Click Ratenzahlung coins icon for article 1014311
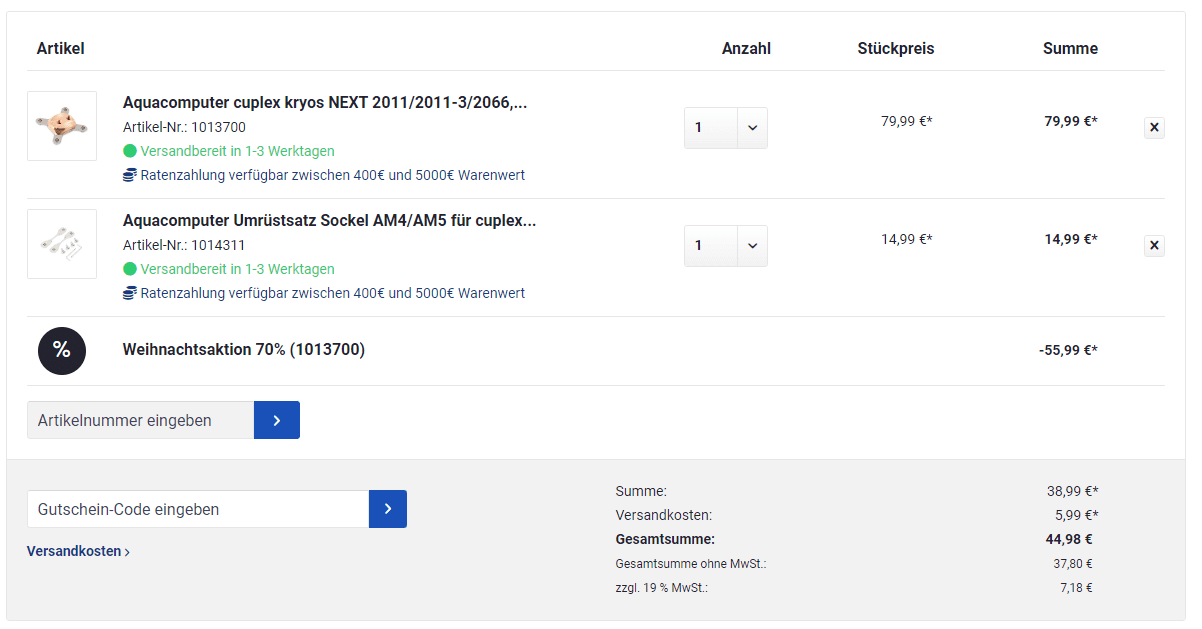The width and height of the screenshot is (1202, 629). [130, 293]
